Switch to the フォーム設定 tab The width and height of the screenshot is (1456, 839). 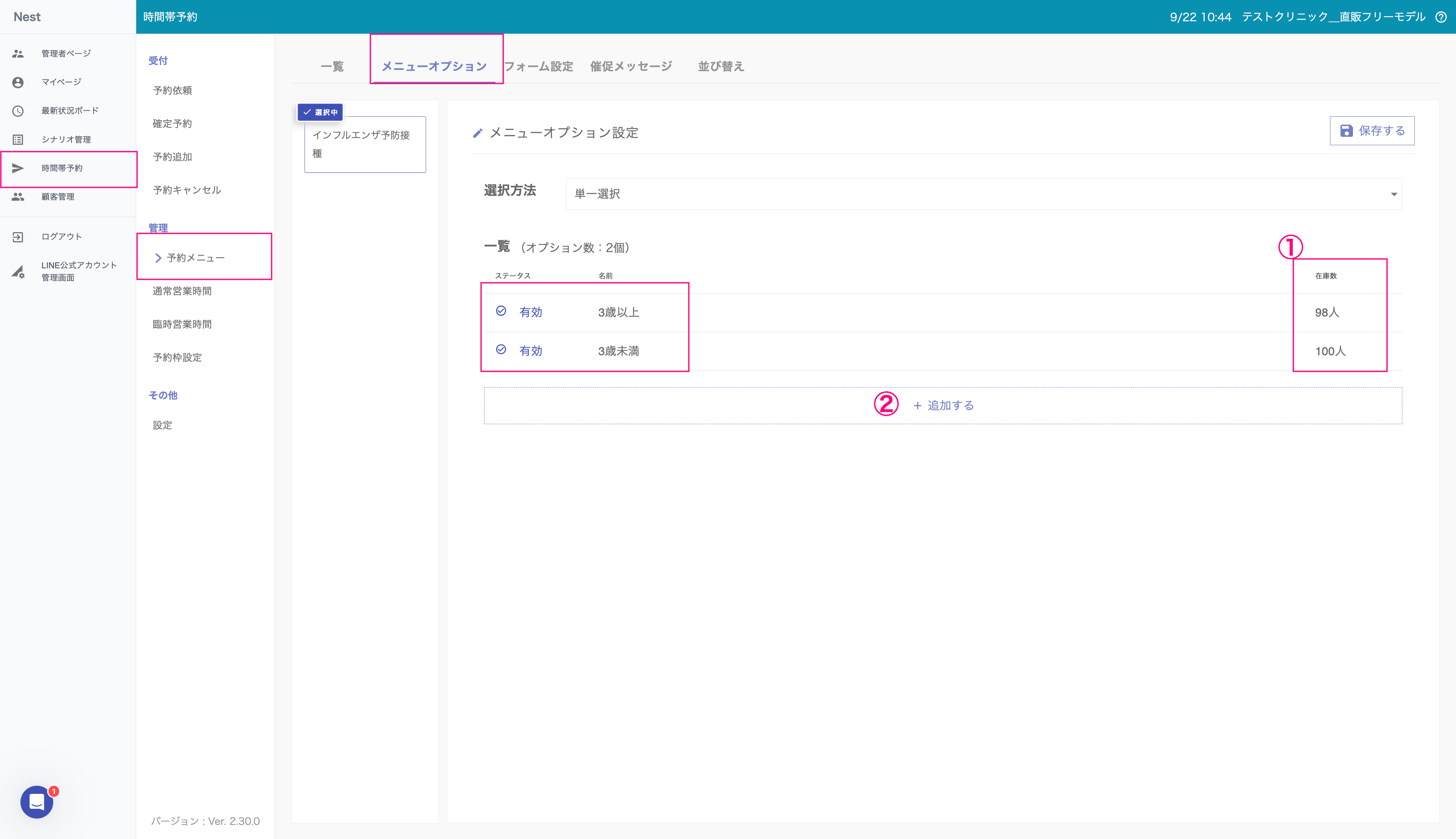pos(538,67)
